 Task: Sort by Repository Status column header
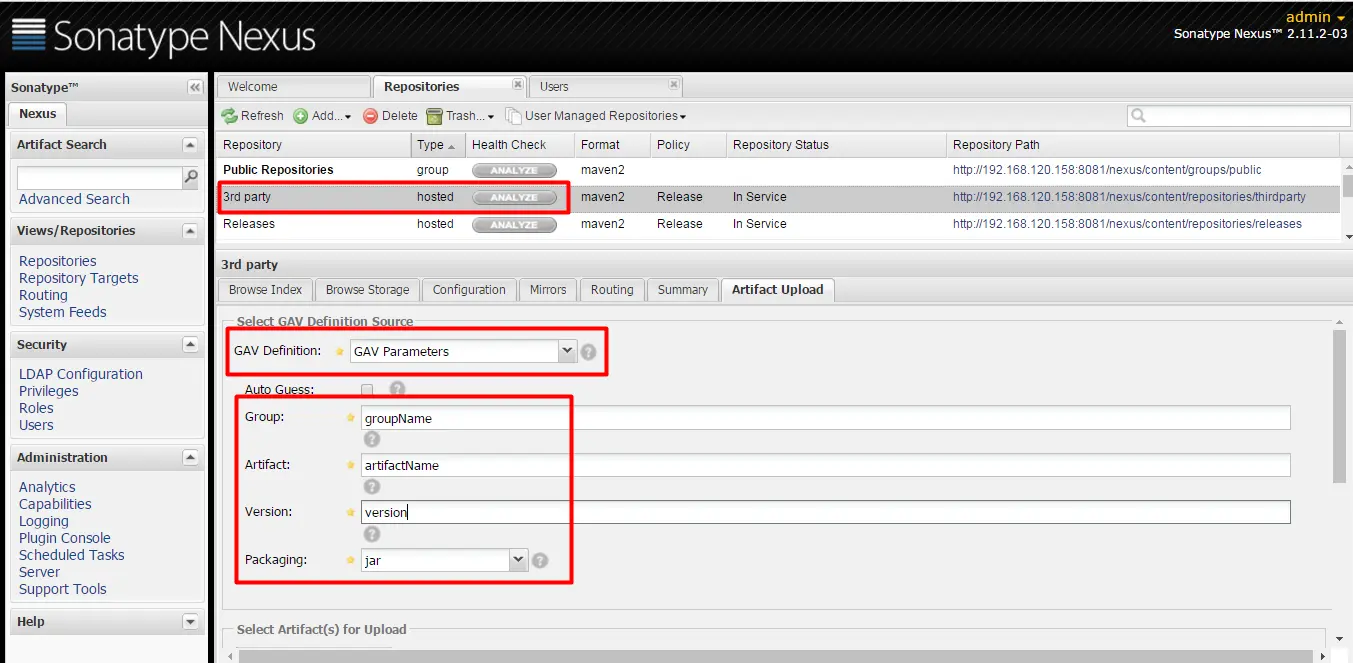pos(835,145)
